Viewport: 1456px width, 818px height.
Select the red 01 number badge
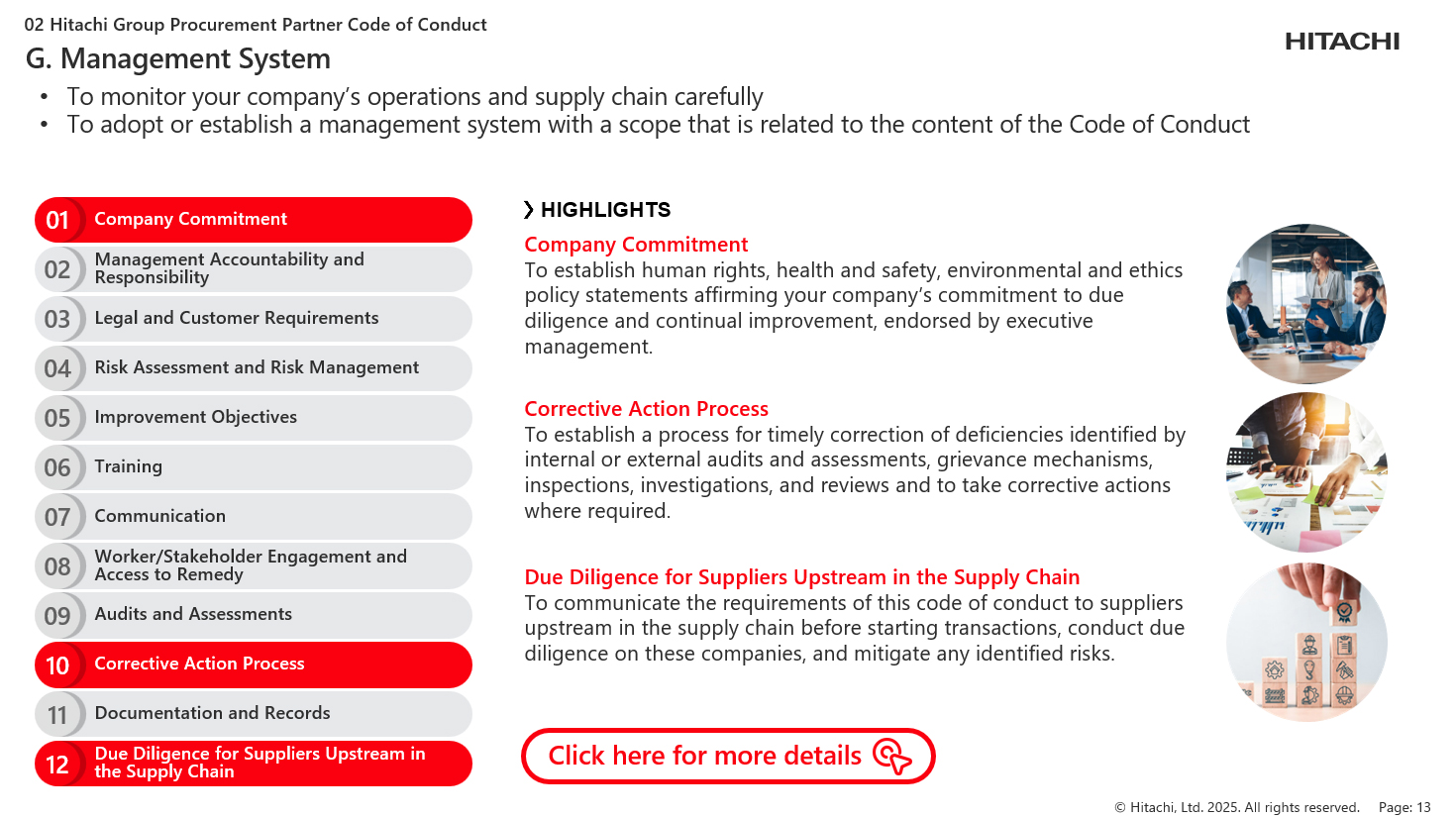coord(57,220)
